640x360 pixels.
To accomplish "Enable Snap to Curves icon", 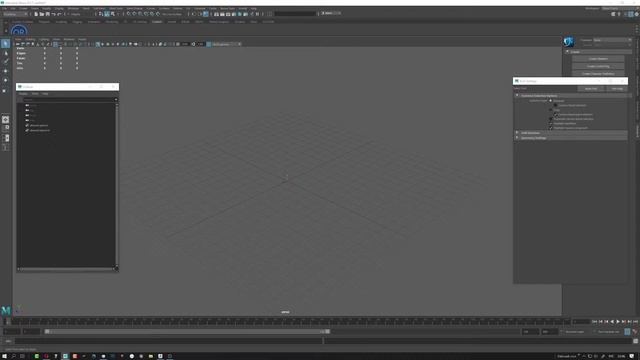I will (x=134, y=14).
